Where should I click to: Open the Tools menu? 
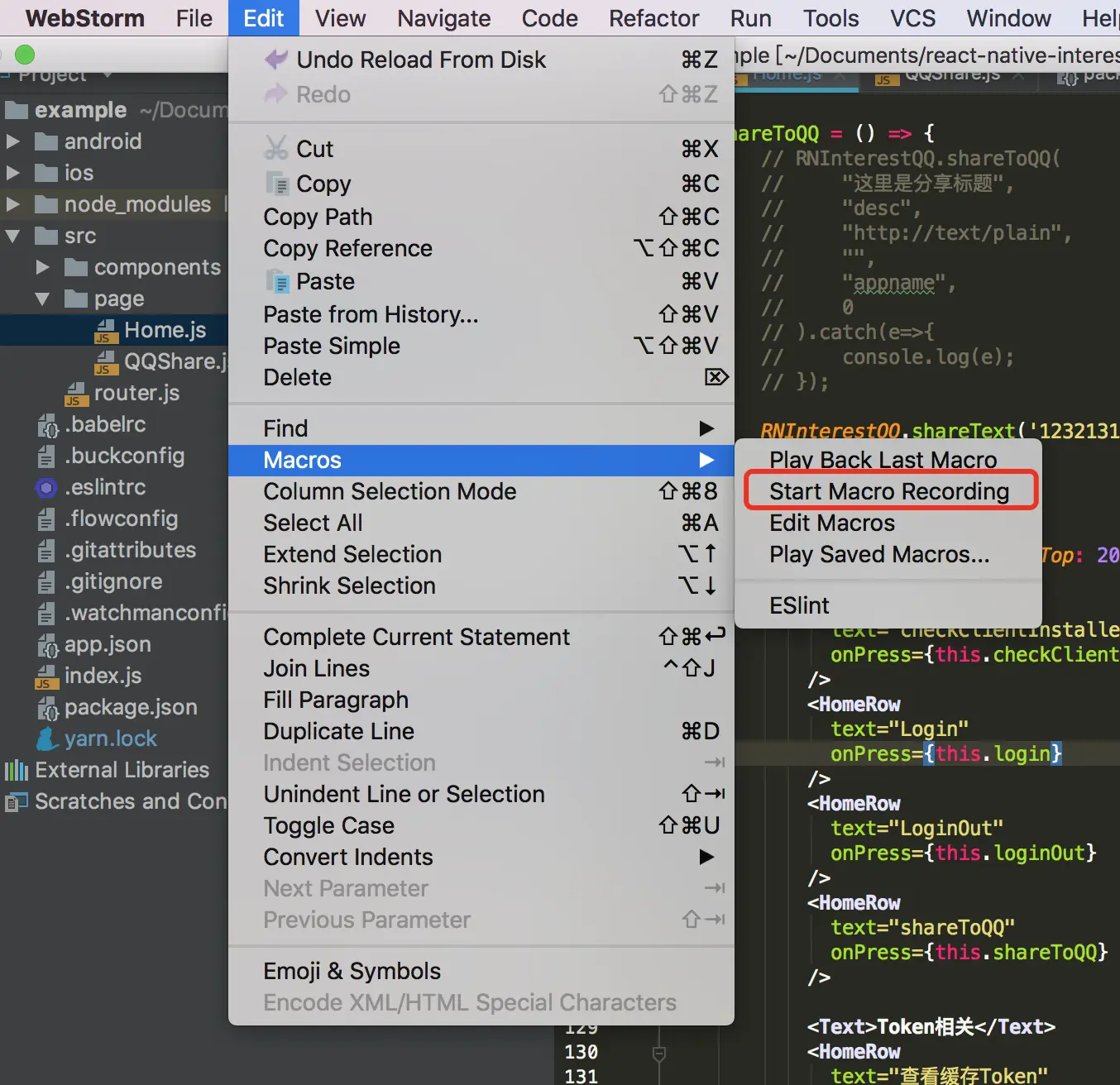(831, 18)
